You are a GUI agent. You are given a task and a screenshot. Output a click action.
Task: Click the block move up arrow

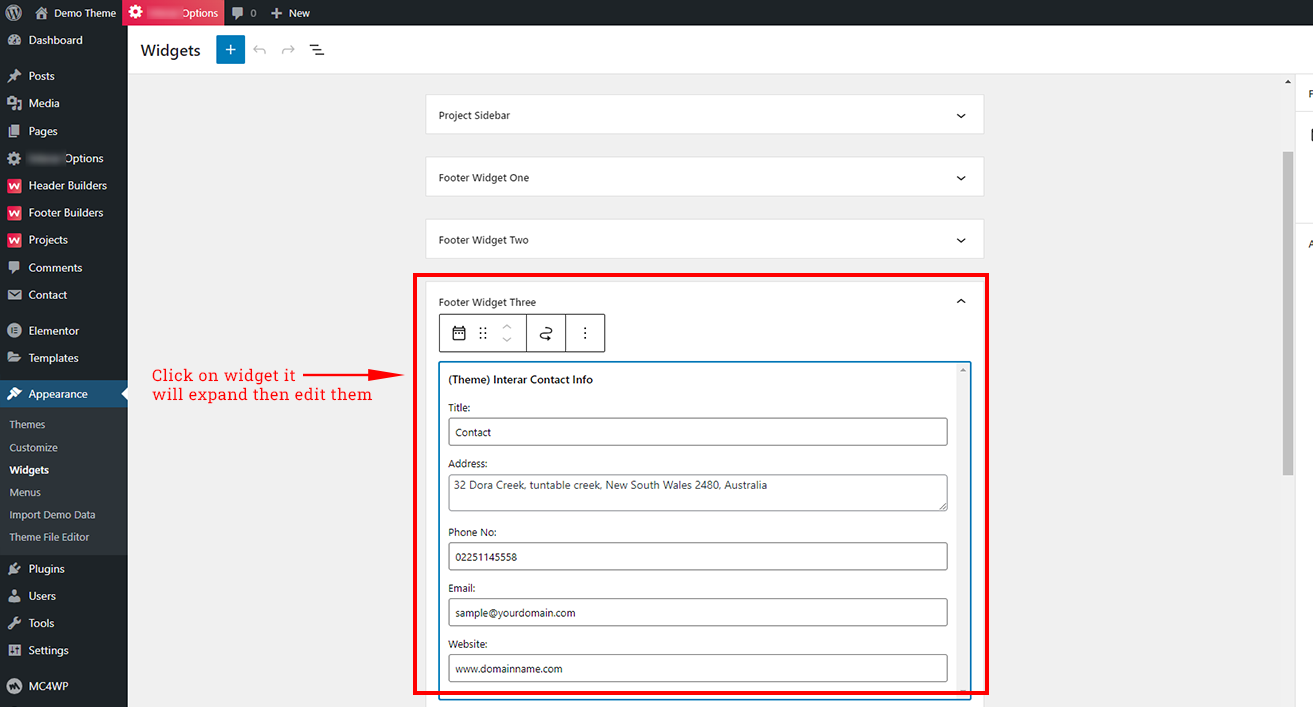tap(507, 326)
